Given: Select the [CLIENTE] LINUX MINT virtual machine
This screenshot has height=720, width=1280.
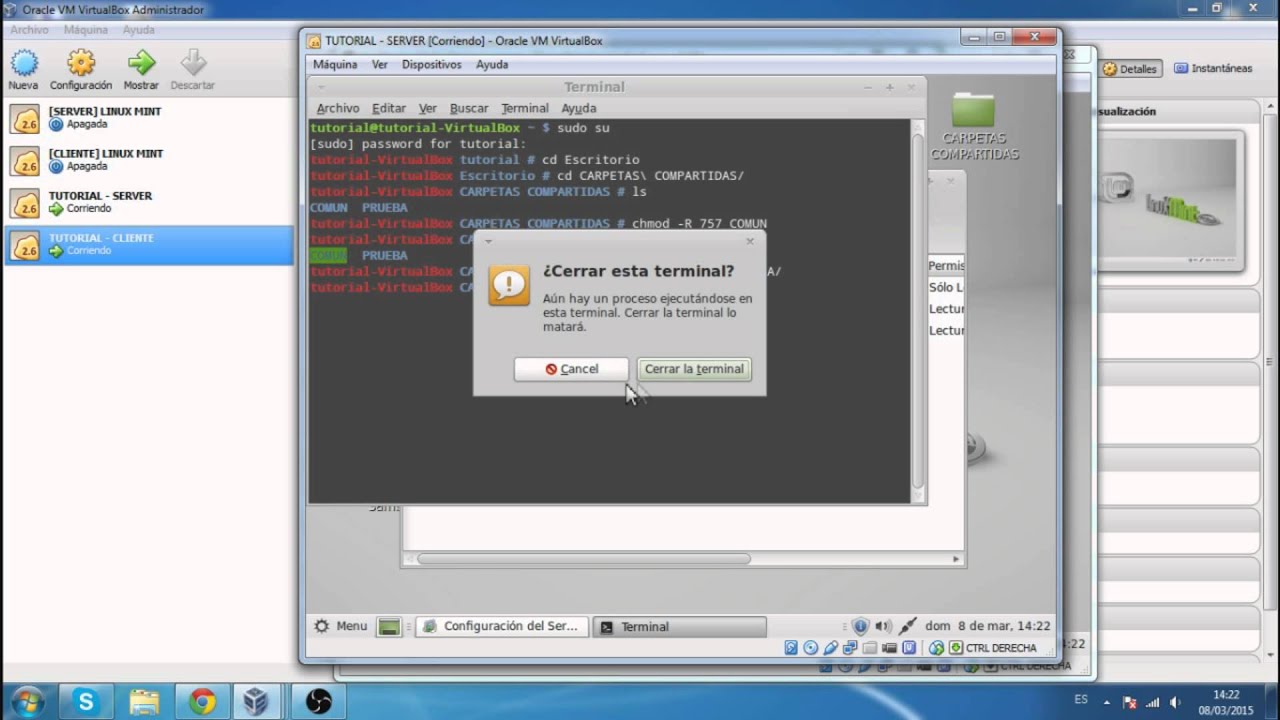Looking at the screenshot, I should (x=148, y=160).
